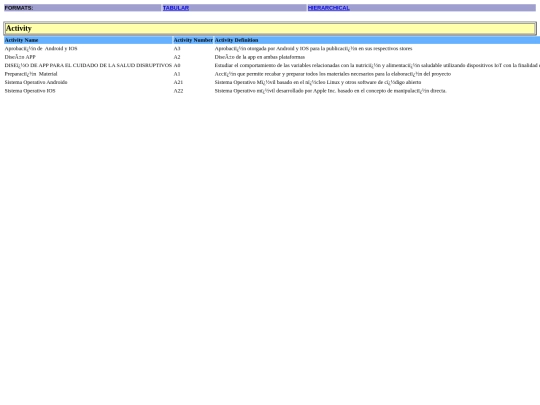Select the definition mentioning materiales necesarios
This screenshot has width=540, height=405.
333,74
